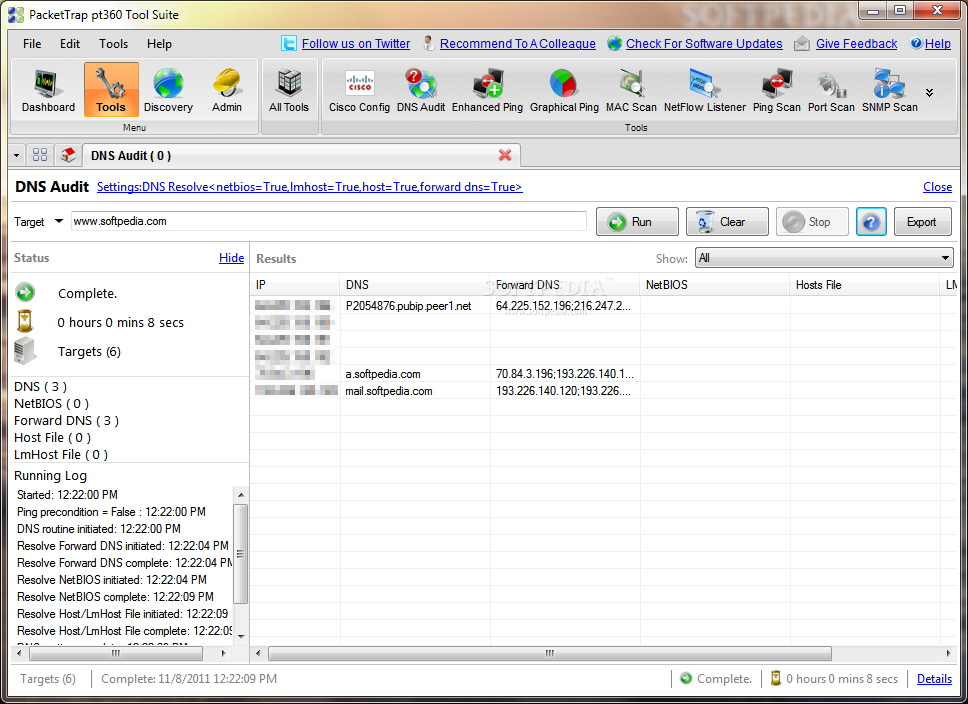This screenshot has height=704, width=968.
Task: Sort by Forward DNS column header
Action: pyautogui.click(x=564, y=285)
